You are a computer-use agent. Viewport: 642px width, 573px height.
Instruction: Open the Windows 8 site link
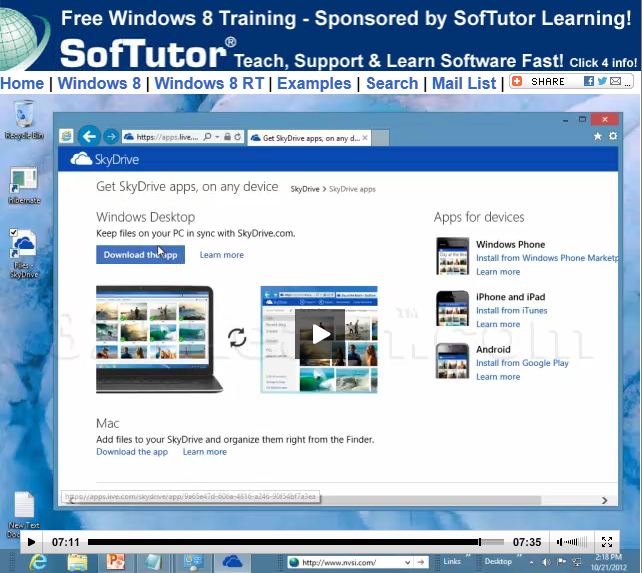[99, 84]
